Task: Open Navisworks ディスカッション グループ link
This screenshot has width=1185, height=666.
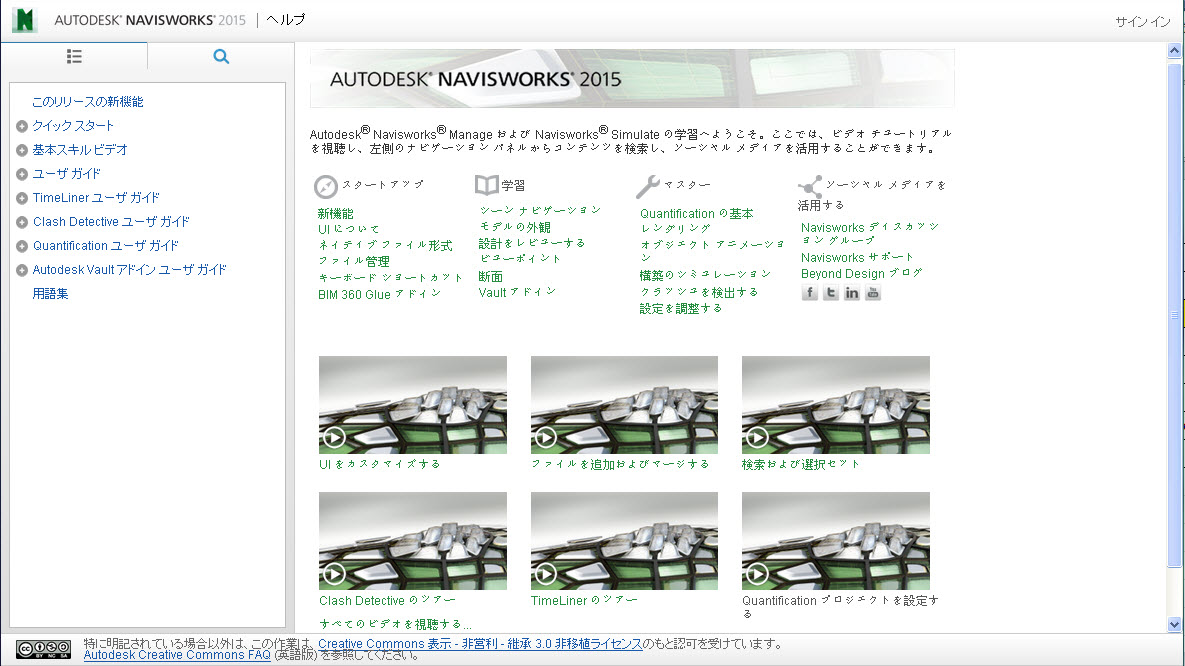Action: (x=870, y=234)
